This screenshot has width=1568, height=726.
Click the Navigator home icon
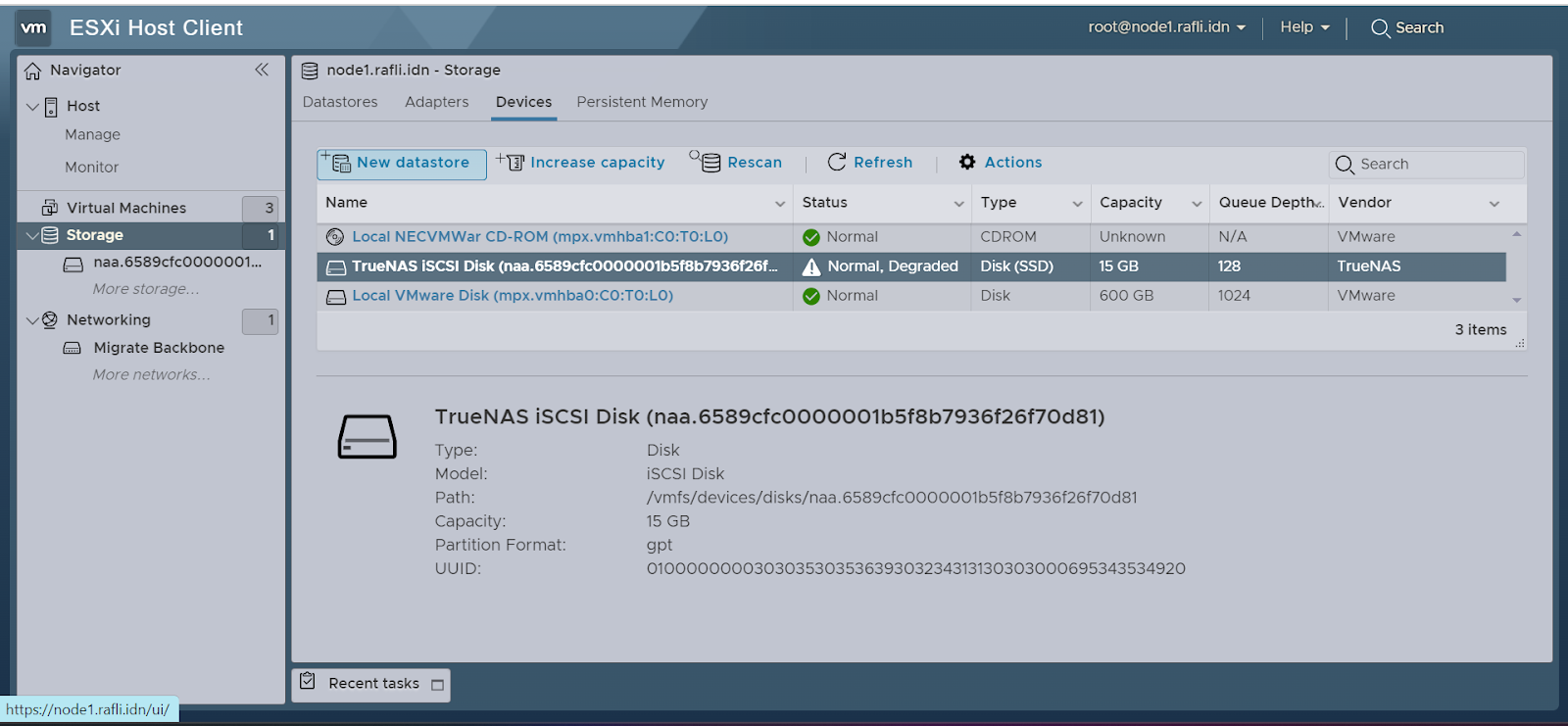click(x=32, y=71)
